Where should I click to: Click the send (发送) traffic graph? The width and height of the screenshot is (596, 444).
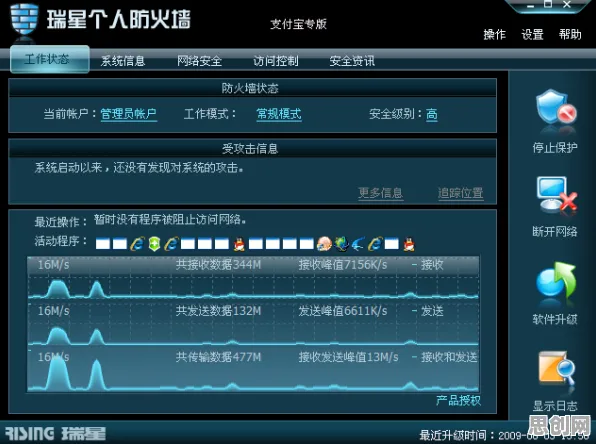point(253,324)
